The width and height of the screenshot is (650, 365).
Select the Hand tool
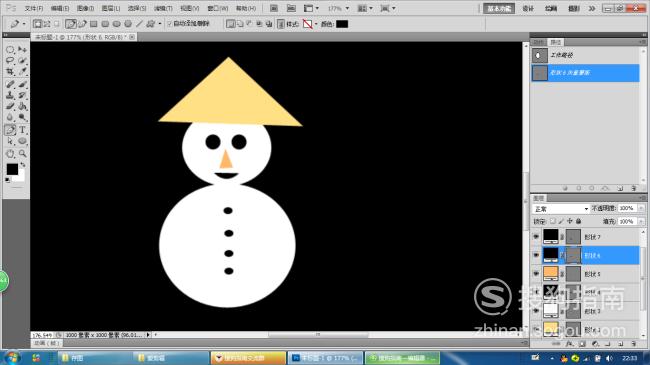point(10,154)
